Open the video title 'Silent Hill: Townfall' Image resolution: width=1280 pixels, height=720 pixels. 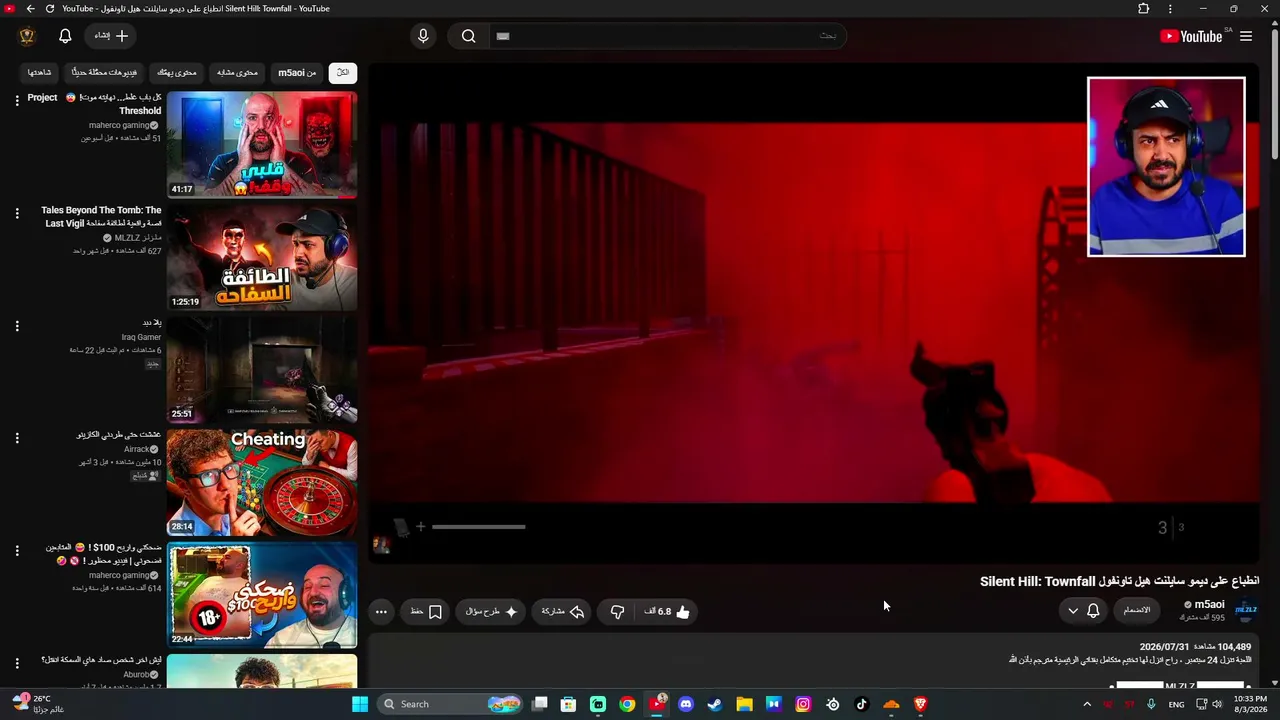(x=1119, y=581)
